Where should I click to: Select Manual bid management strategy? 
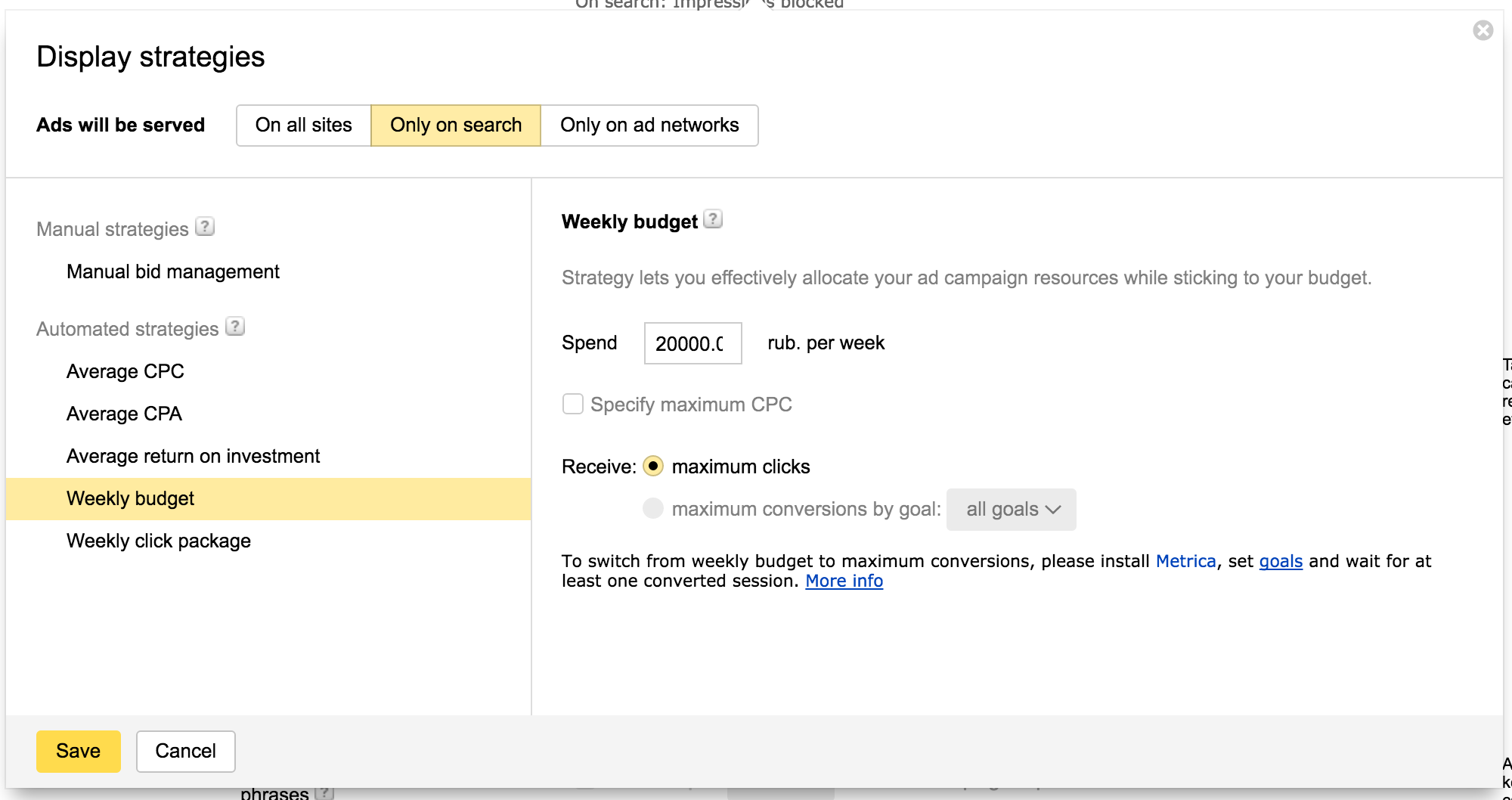tap(173, 272)
